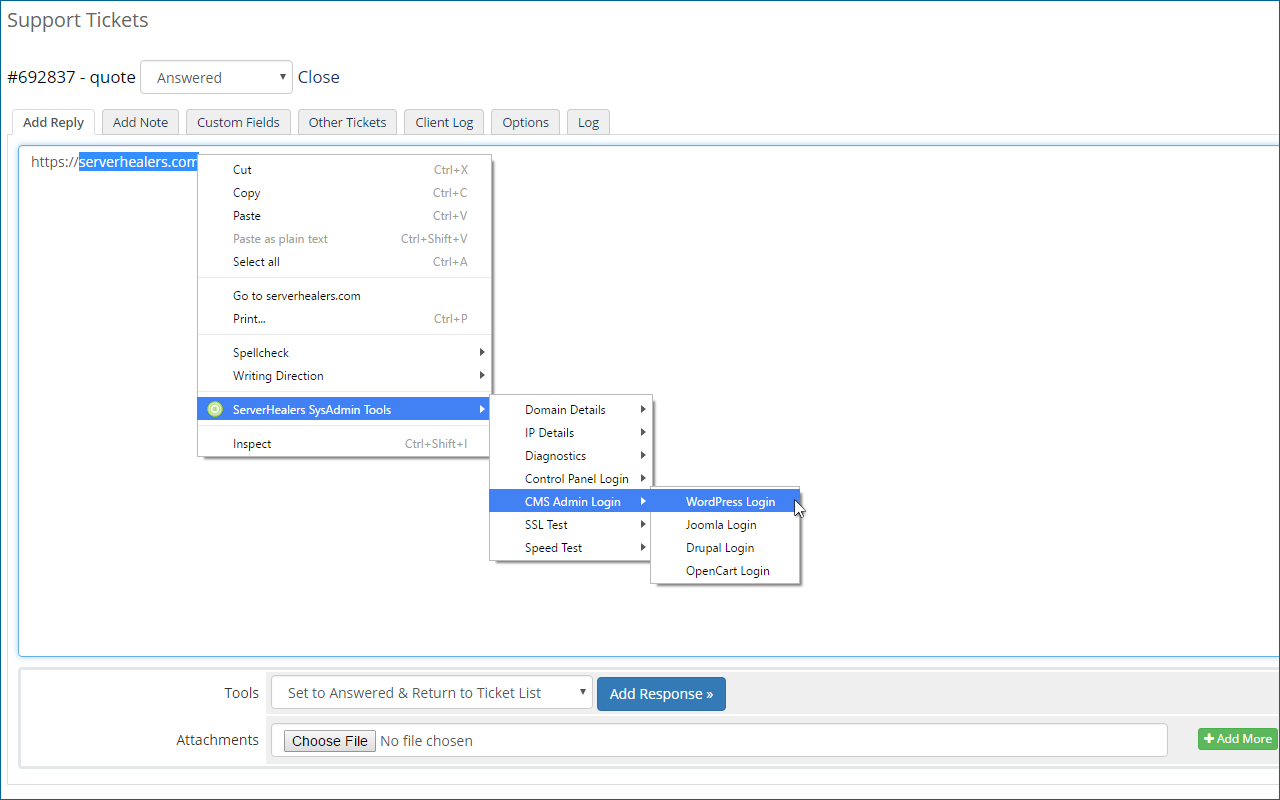1280x800 pixels.
Task: Click WordPress Login option
Action: pos(725,502)
